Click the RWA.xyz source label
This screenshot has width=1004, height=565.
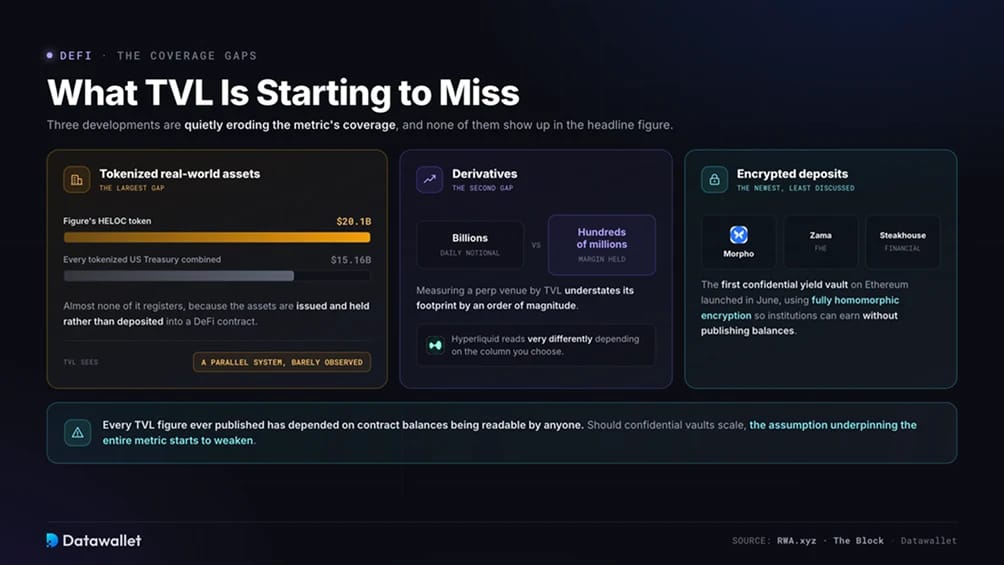coord(797,541)
